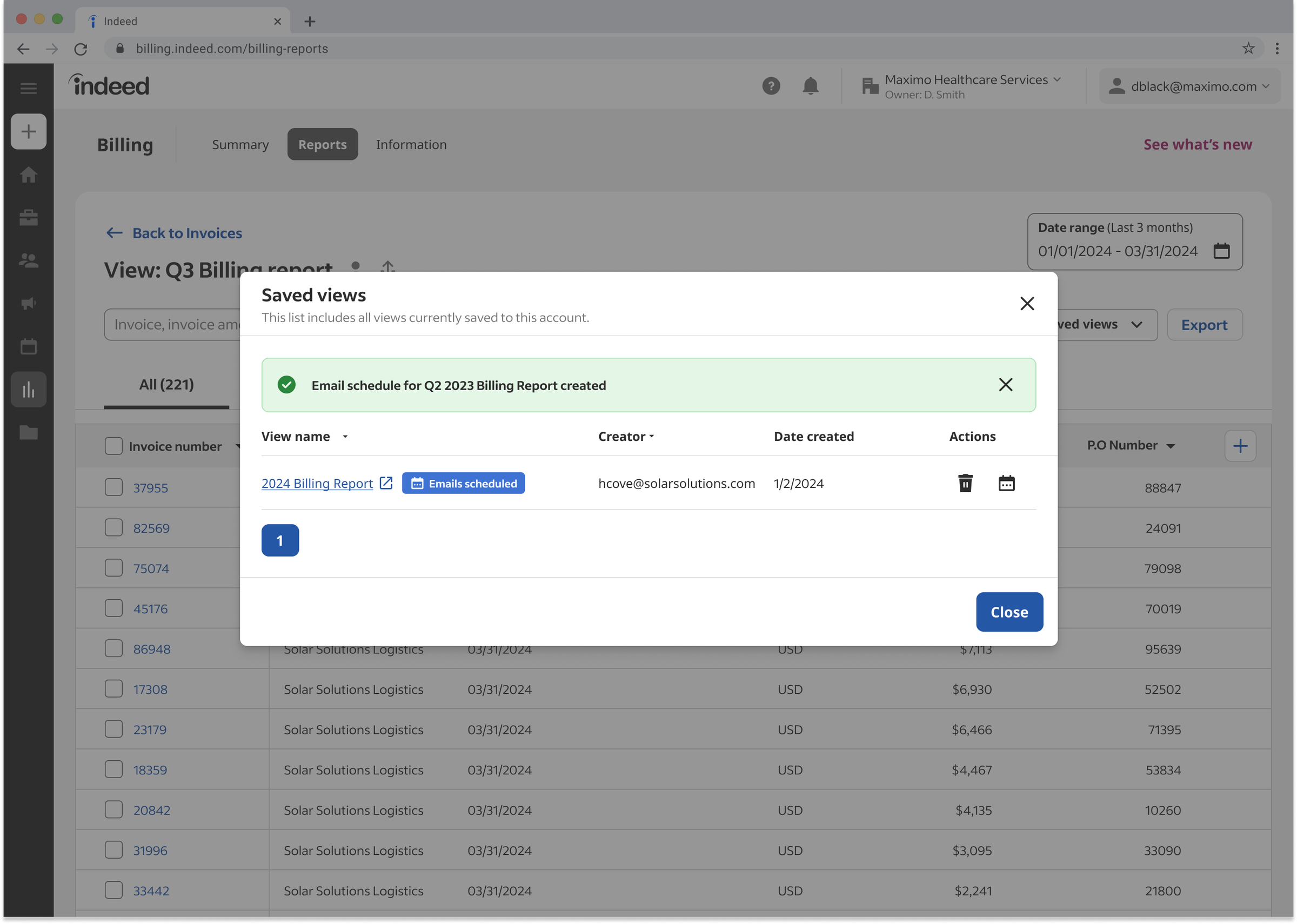Open the sidebar hamburger menu
This screenshot has width=1297, height=924.
[x=29, y=88]
